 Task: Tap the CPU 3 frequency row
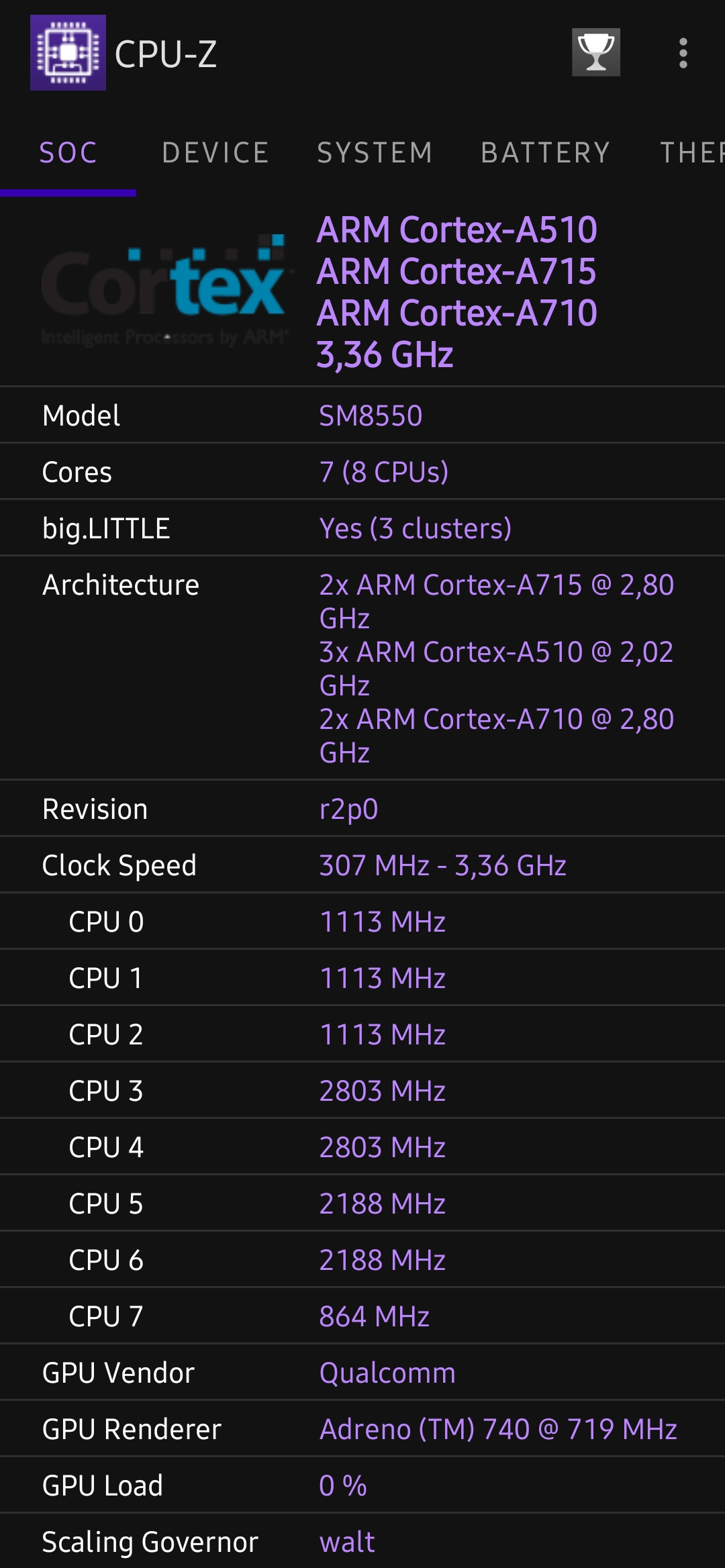coord(362,1091)
